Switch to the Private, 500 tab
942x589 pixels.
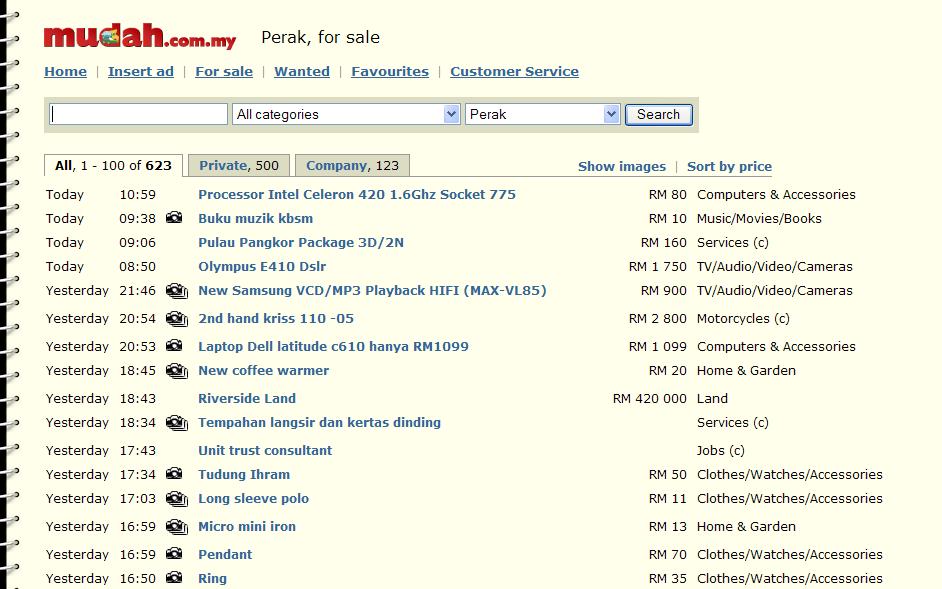pyautogui.click(x=239, y=166)
